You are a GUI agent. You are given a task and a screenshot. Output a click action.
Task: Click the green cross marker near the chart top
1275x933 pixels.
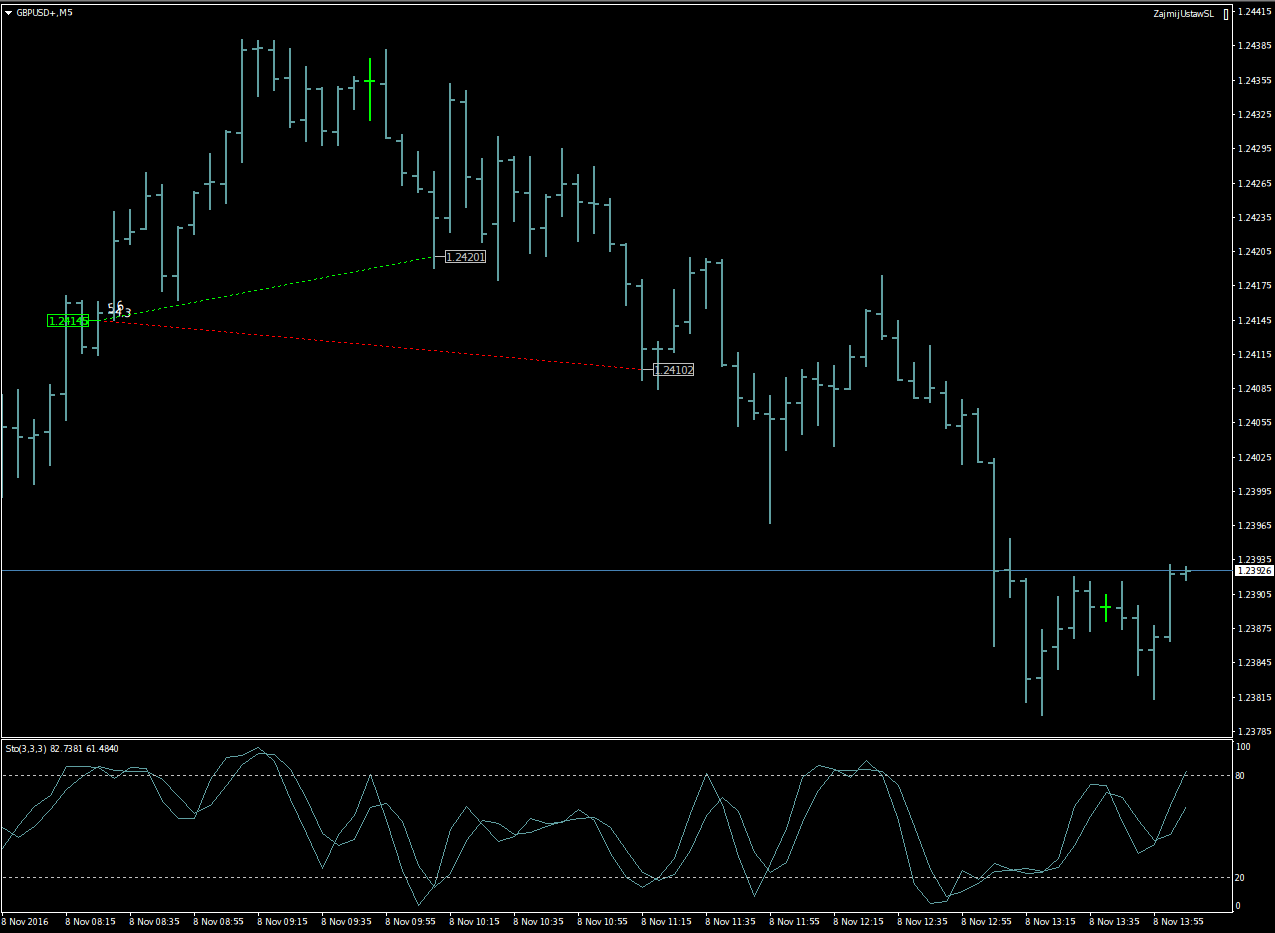[x=370, y=81]
